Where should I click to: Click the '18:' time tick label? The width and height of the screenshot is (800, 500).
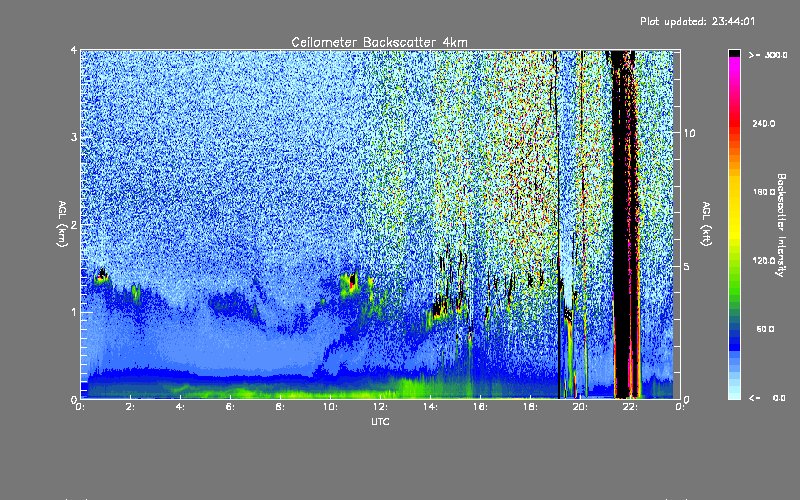pyautogui.click(x=530, y=407)
